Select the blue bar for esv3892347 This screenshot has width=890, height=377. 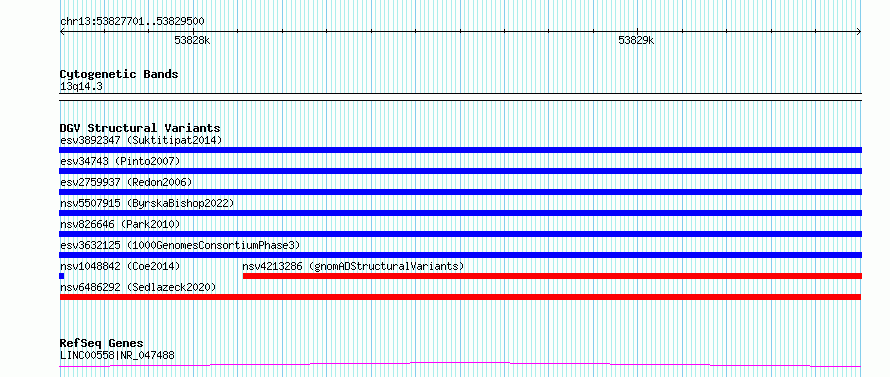460,150
